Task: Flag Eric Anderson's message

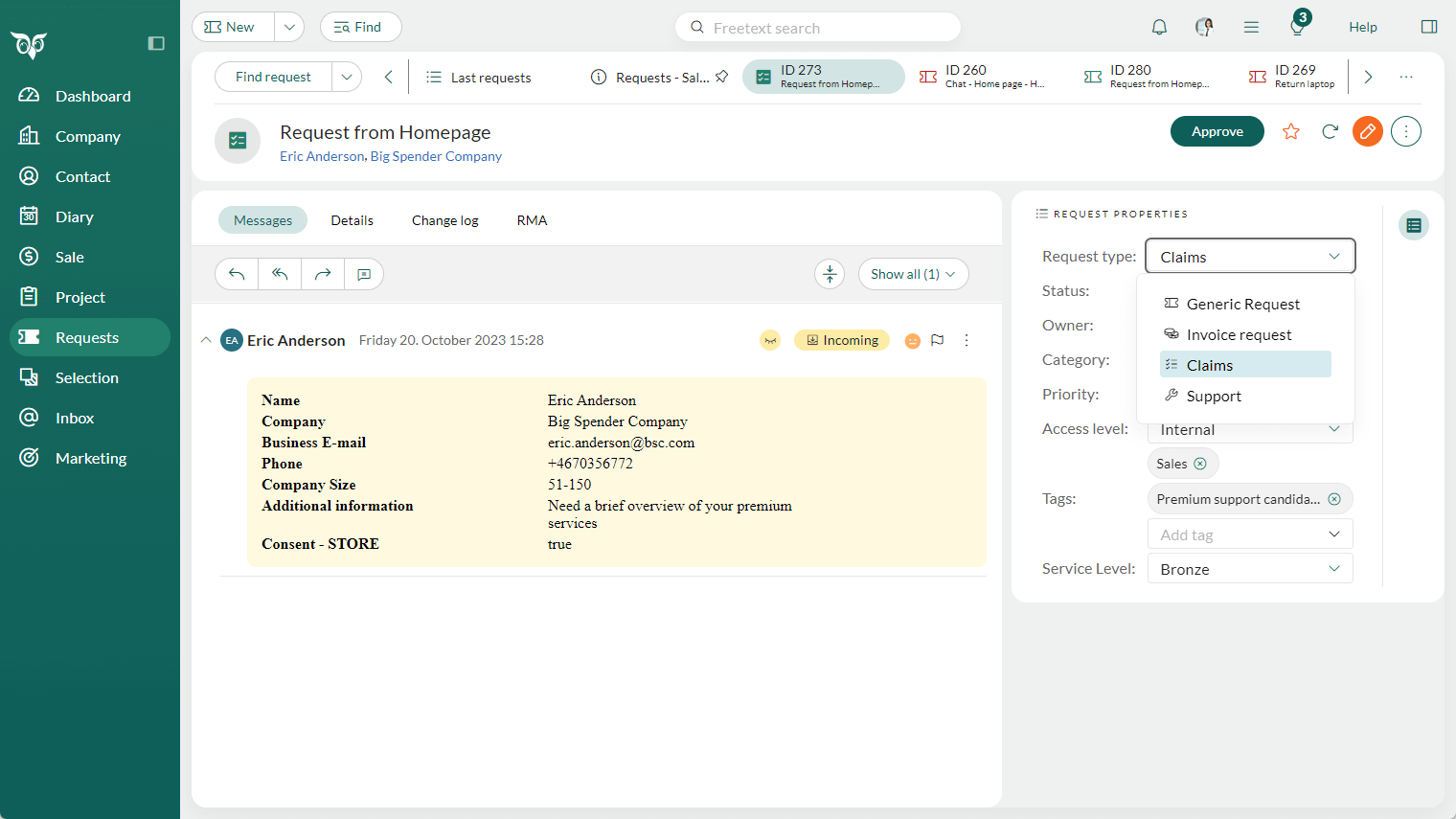Action: pos(938,340)
